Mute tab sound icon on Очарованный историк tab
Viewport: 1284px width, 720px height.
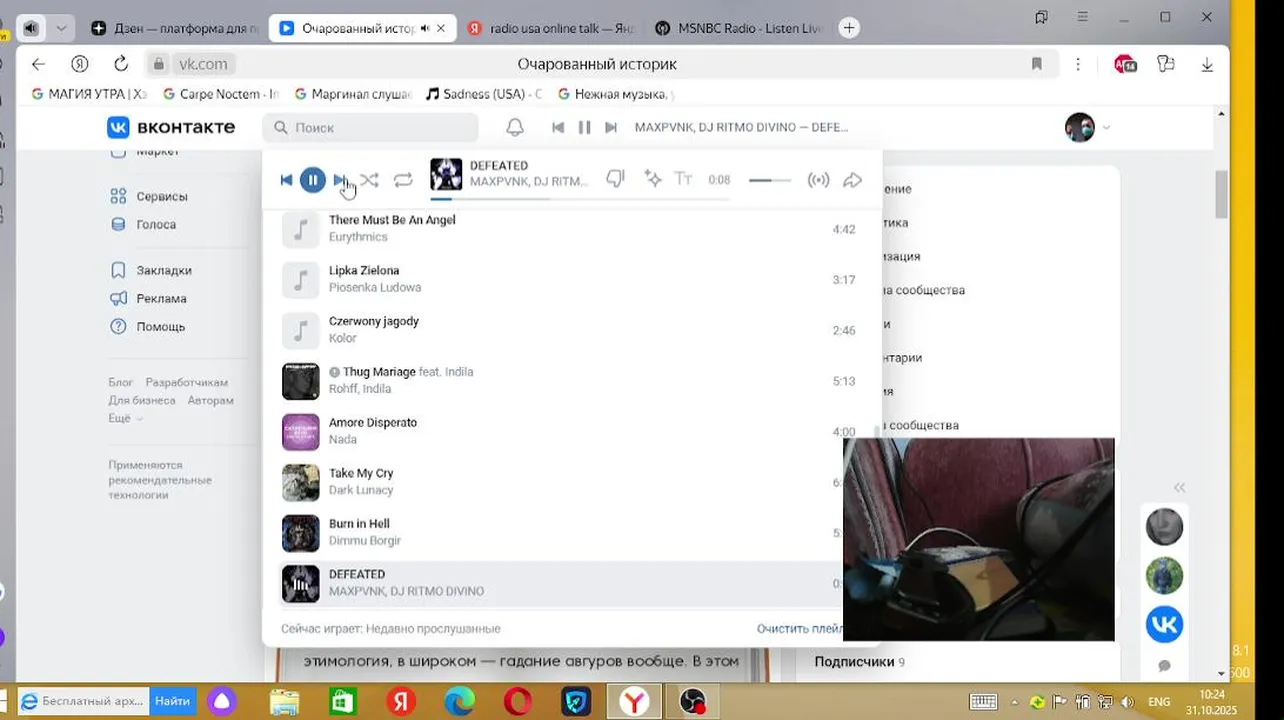tap(424, 28)
